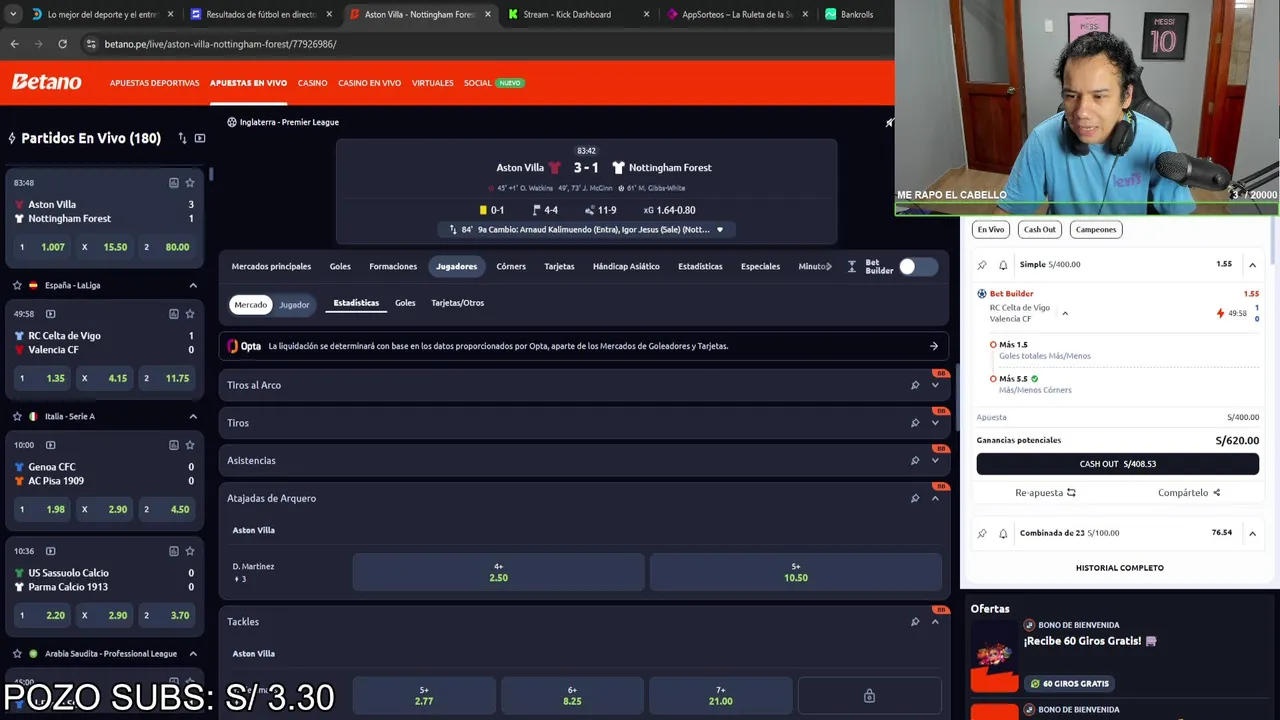Open the Virtuales menu item
Image resolution: width=1280 pixels, height=720 pixels.
click(432, 83)
